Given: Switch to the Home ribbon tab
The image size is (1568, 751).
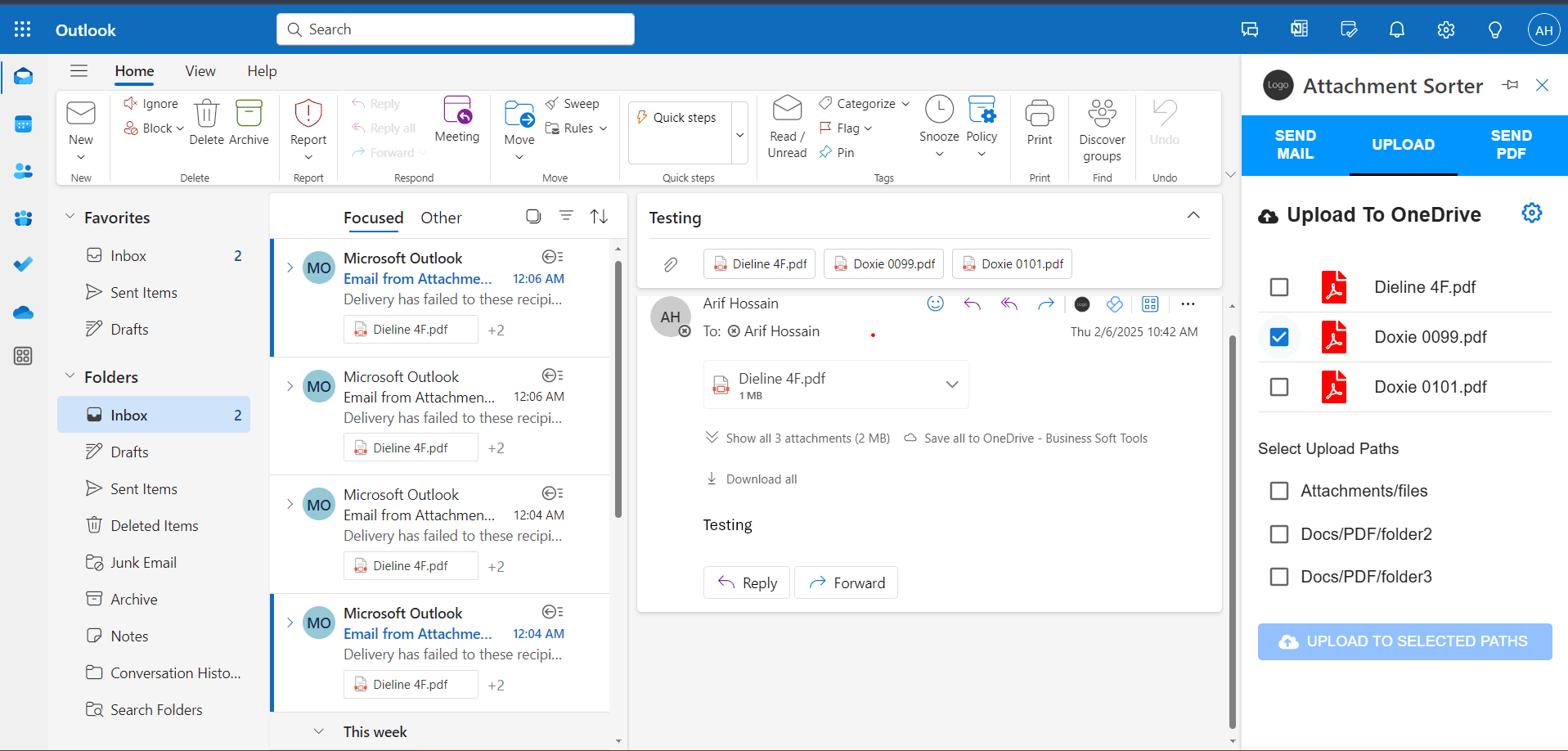Looking at the screenshot, I should [134, 71].
